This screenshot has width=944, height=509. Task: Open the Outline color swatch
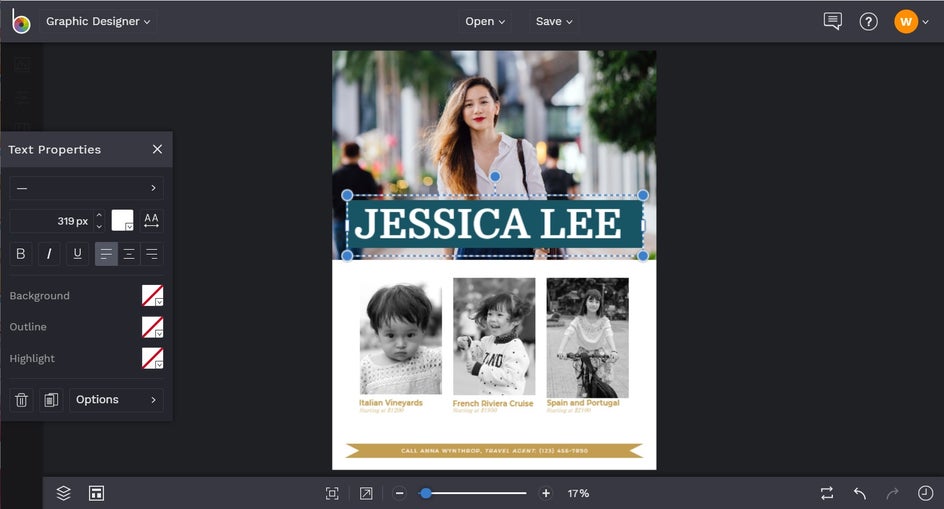[152, 326]
